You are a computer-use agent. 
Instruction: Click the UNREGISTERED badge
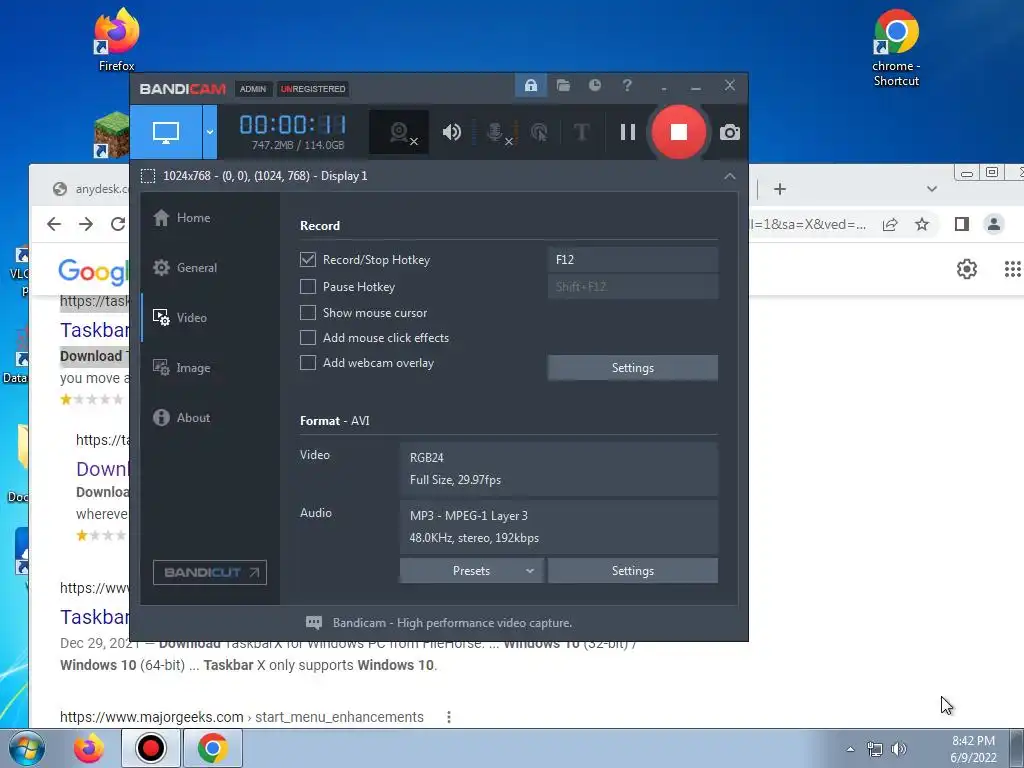click(313, 89)
